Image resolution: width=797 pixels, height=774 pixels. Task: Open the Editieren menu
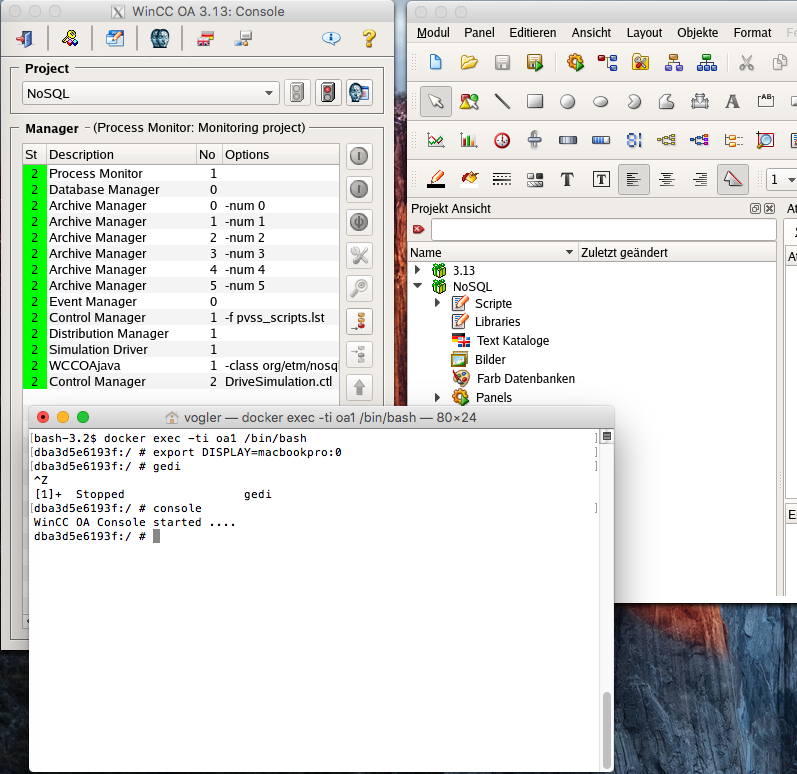[x=533, y=33]
